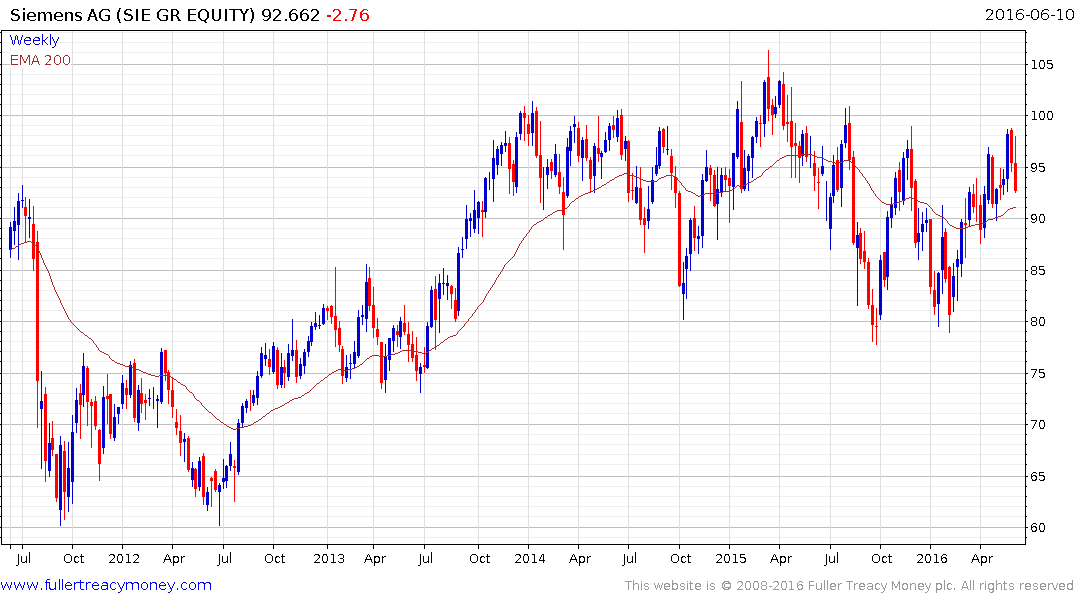Click the 95 price axis label
The image size is (1075, 600).
click(x=1038, y=167)
